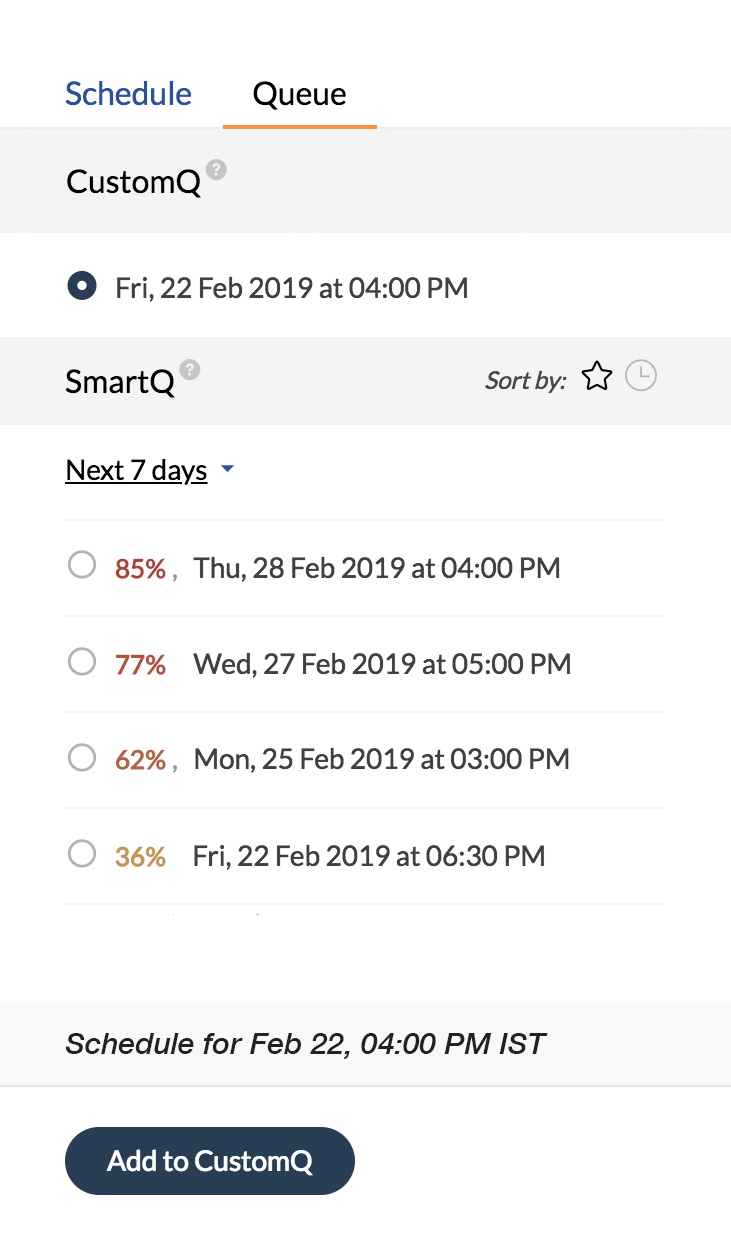Sort SmartQ slots by star rating

[x=597, y=377]
